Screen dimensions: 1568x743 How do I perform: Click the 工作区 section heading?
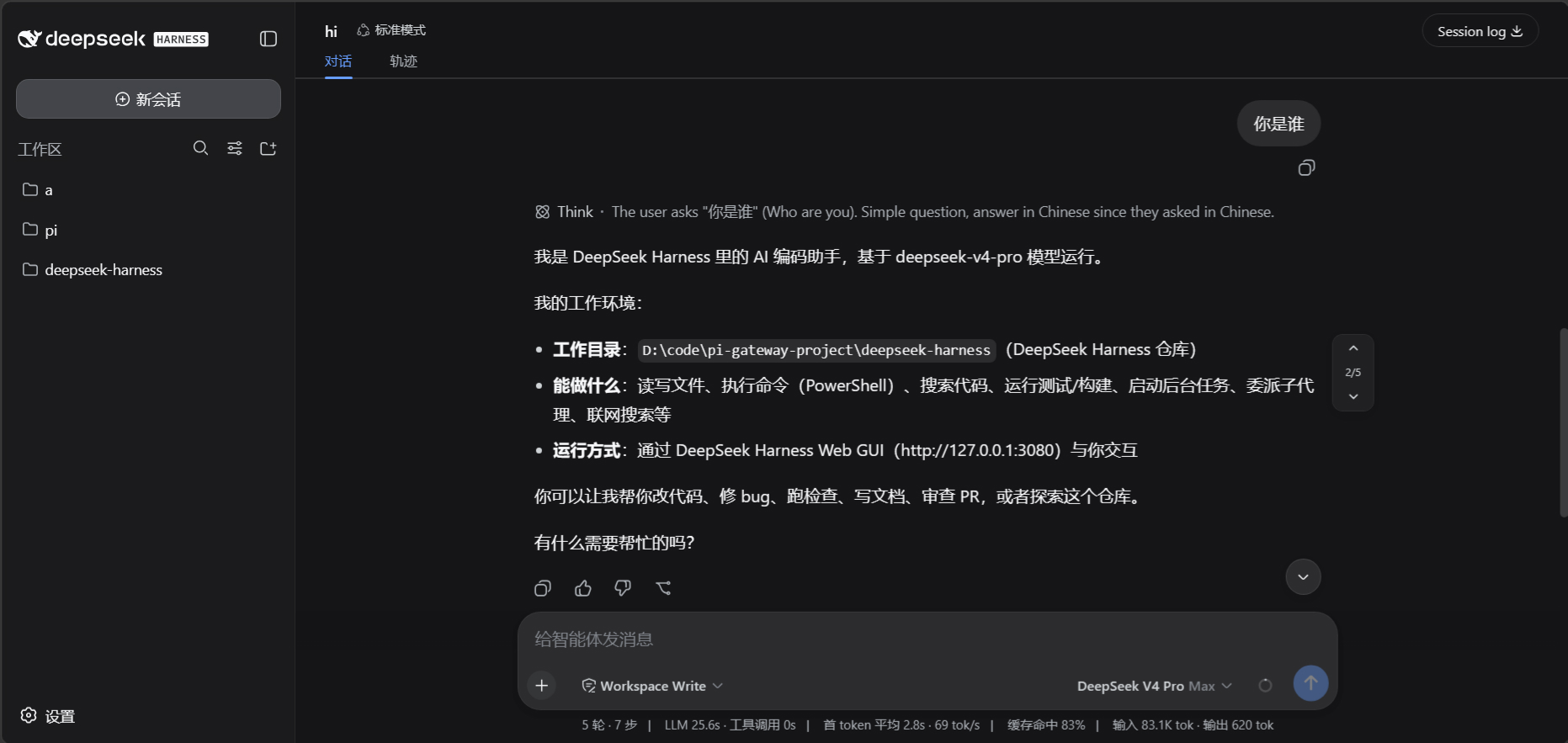click(40, 149)
